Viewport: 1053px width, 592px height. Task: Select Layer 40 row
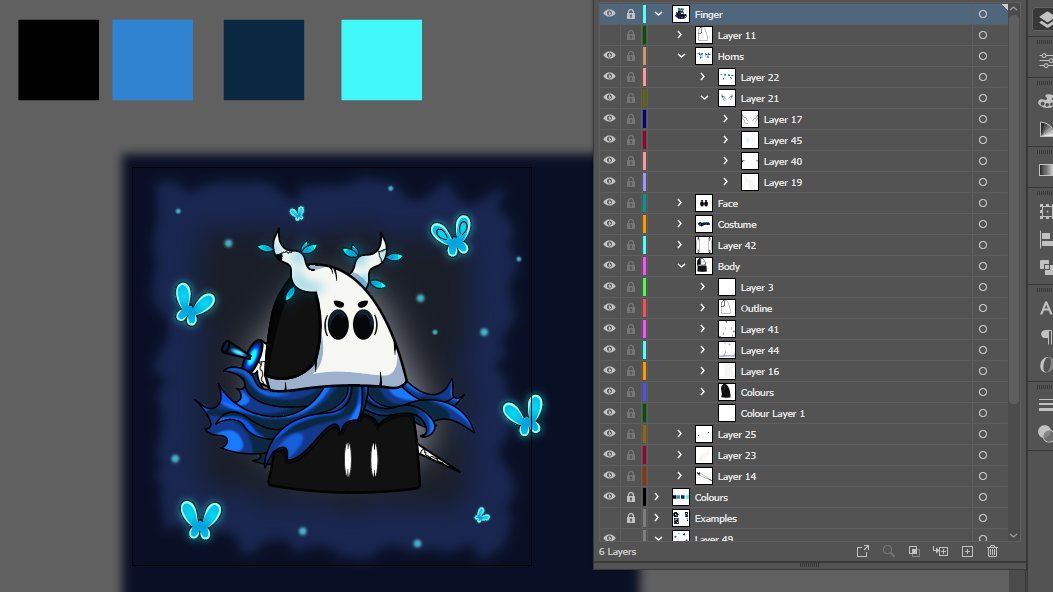tap(803, 161)
